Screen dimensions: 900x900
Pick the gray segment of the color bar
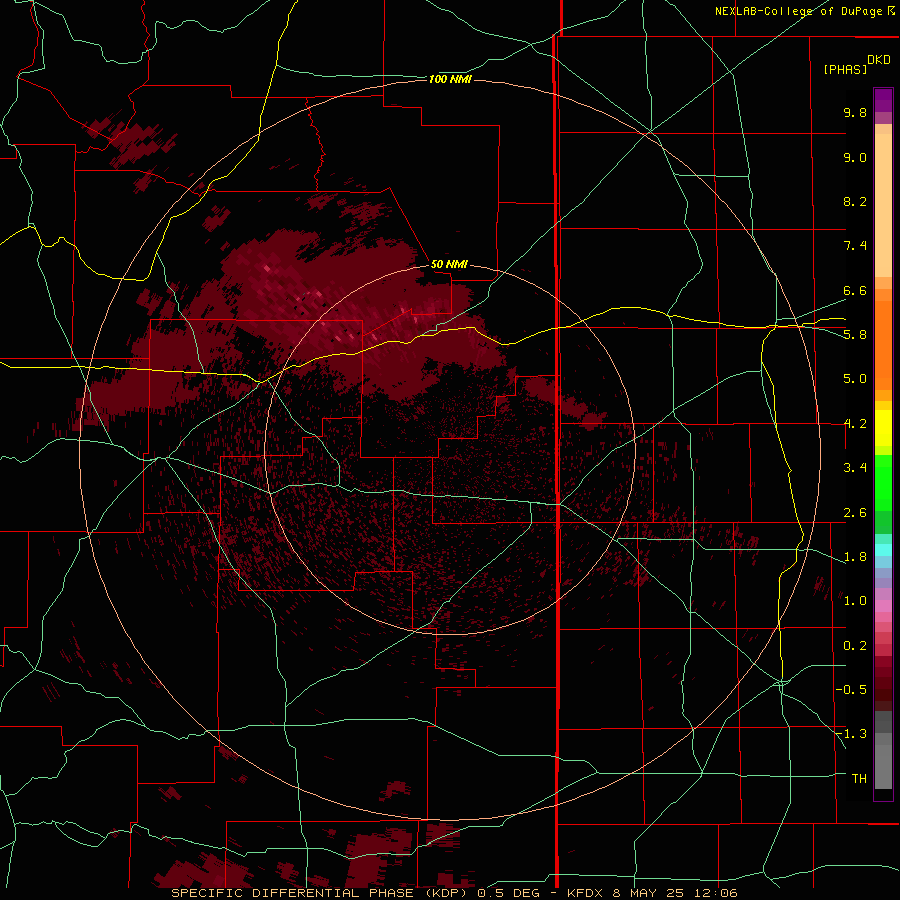click(x=883, y=752)
